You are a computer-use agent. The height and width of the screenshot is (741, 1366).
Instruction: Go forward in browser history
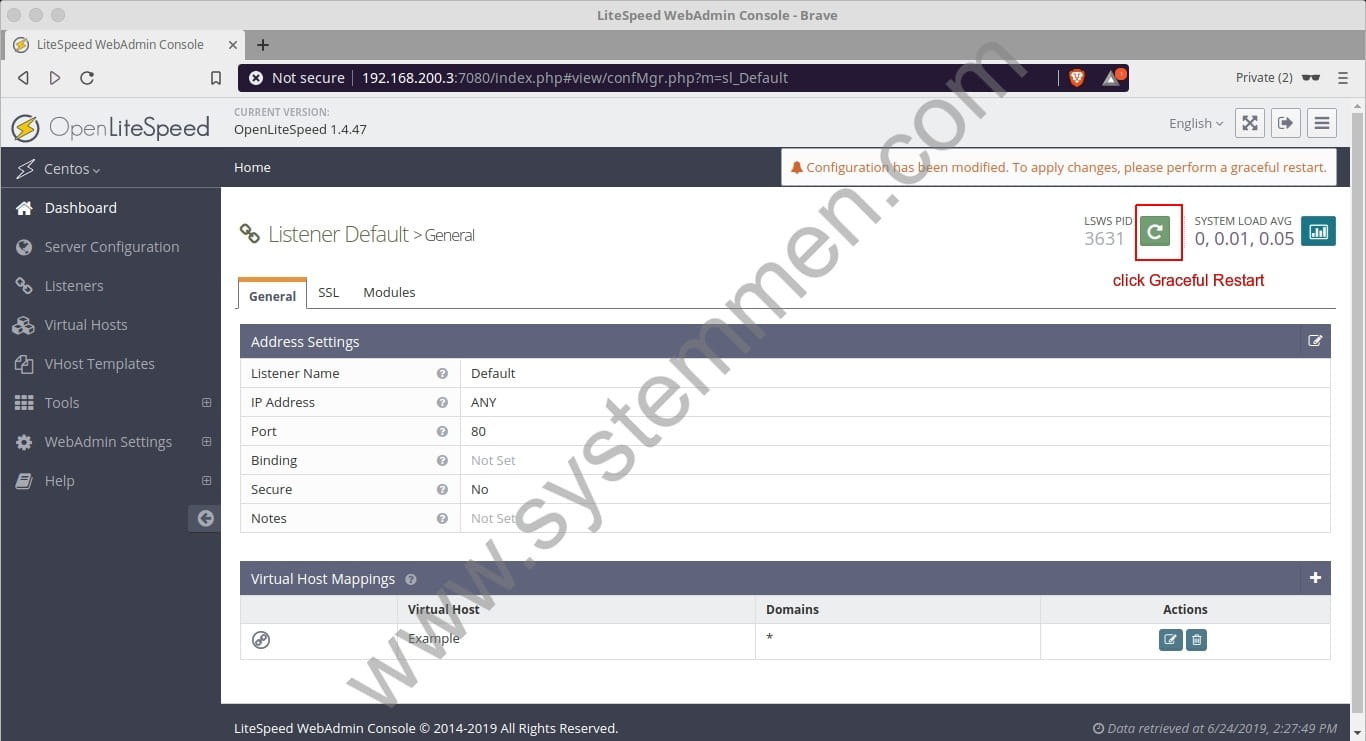pos(55,78)
